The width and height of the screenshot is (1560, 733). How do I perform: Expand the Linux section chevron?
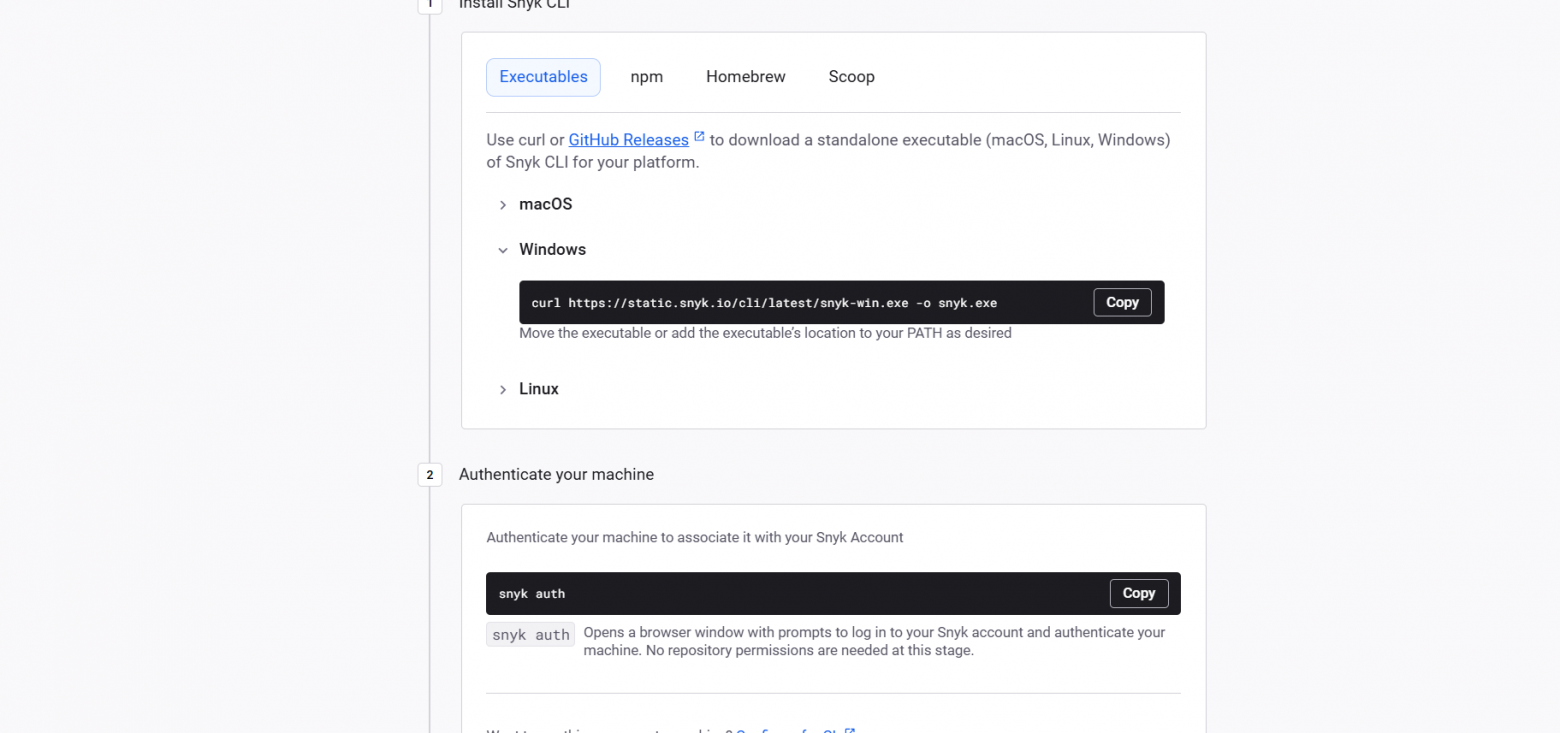coord(503,390)
